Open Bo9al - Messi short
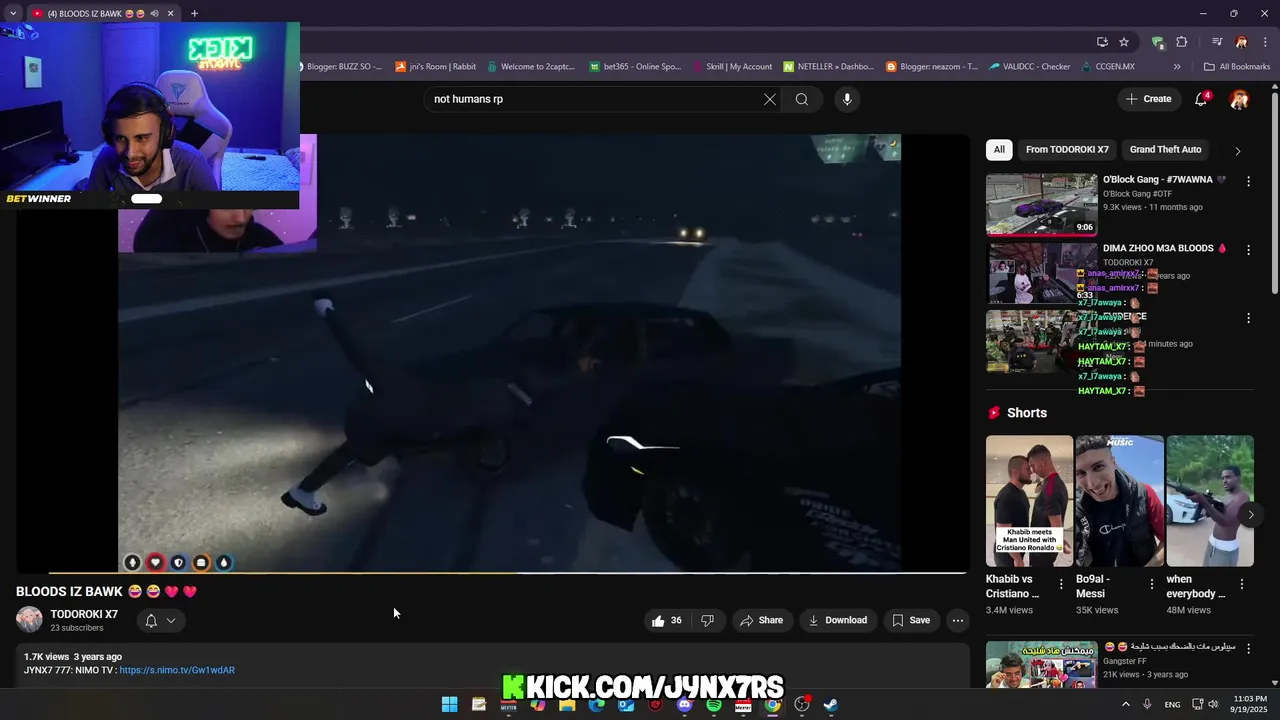Screen dimensions: 1280x720 point(1119,501)
